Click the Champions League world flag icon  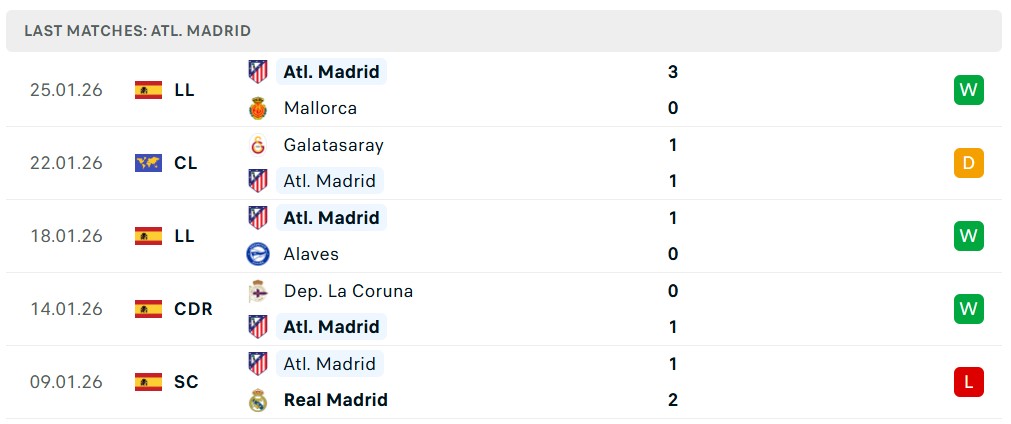(148, 163)
